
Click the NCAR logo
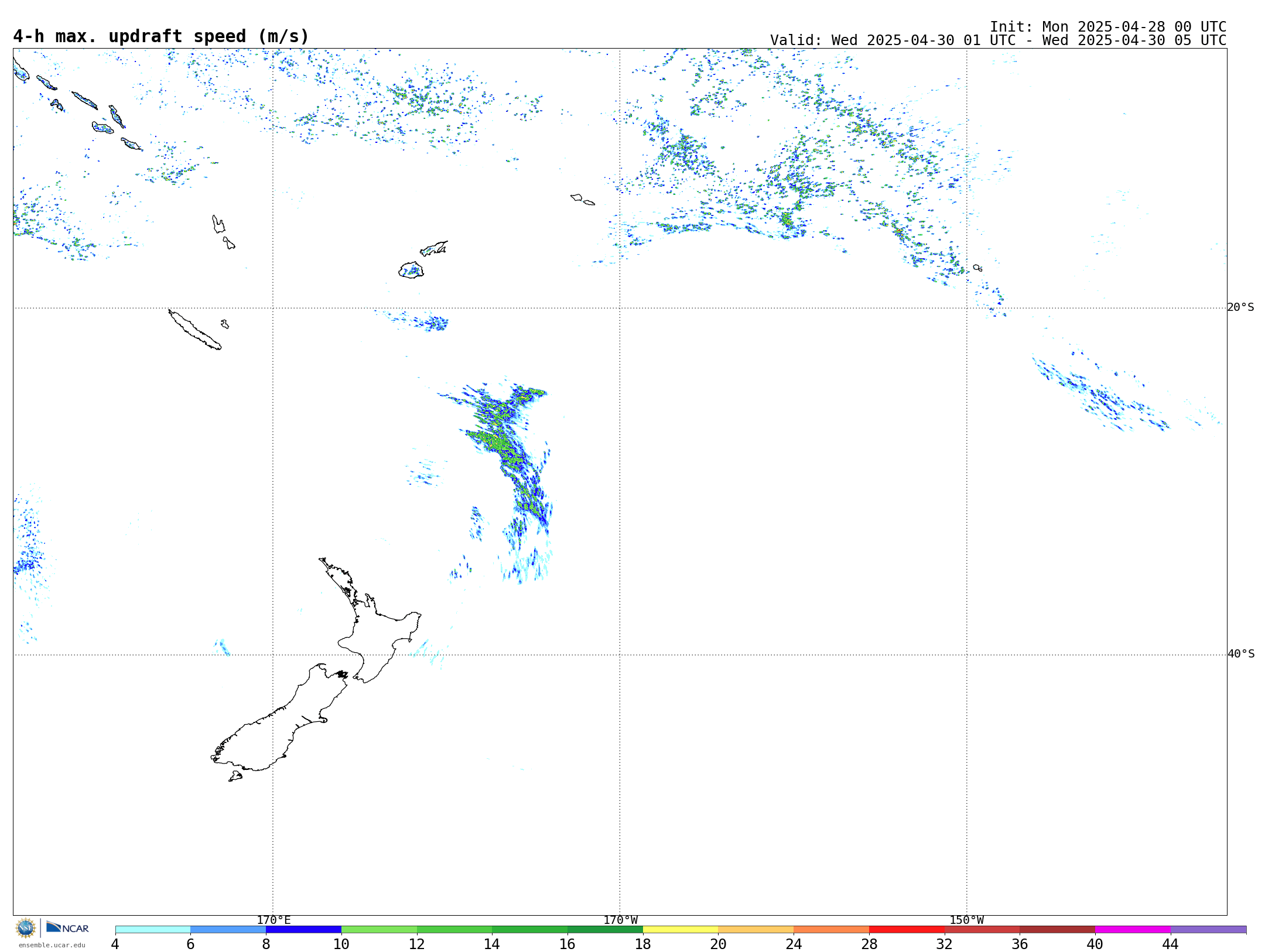tap(67, 927)
